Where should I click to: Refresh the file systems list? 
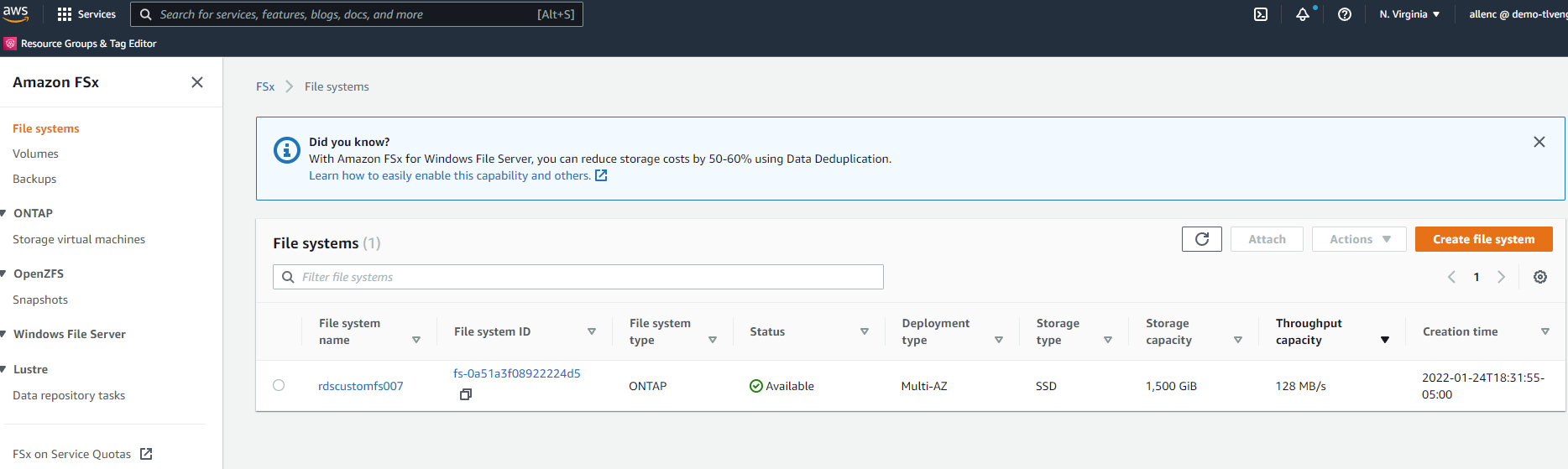[x=1201, y=239]
